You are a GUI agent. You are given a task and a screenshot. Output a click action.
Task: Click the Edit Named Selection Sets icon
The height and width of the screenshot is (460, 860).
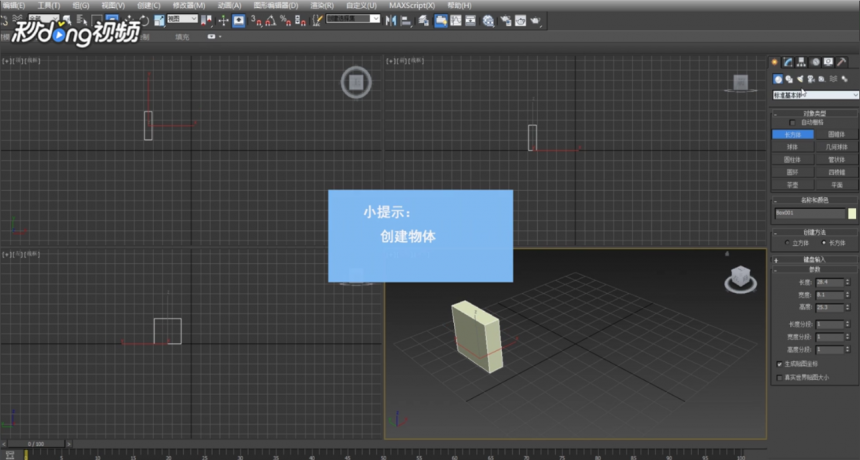point(318,21)
